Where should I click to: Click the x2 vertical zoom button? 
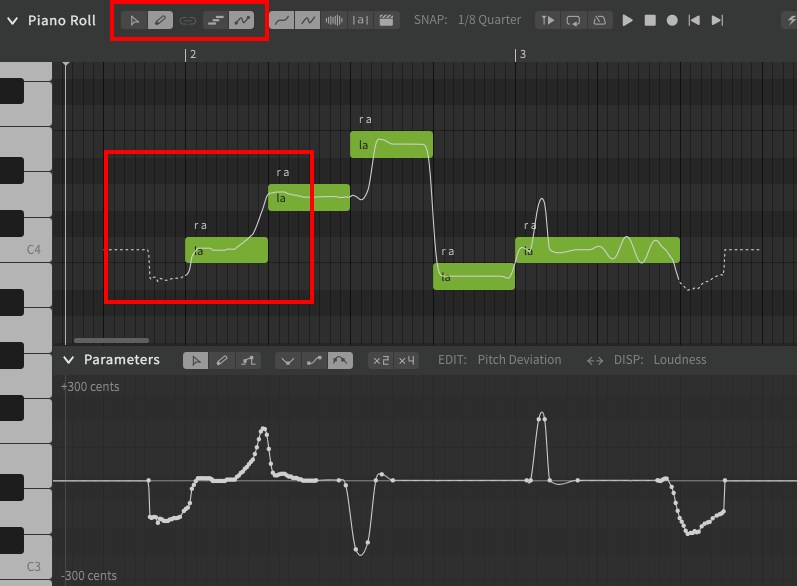point(381,360)
